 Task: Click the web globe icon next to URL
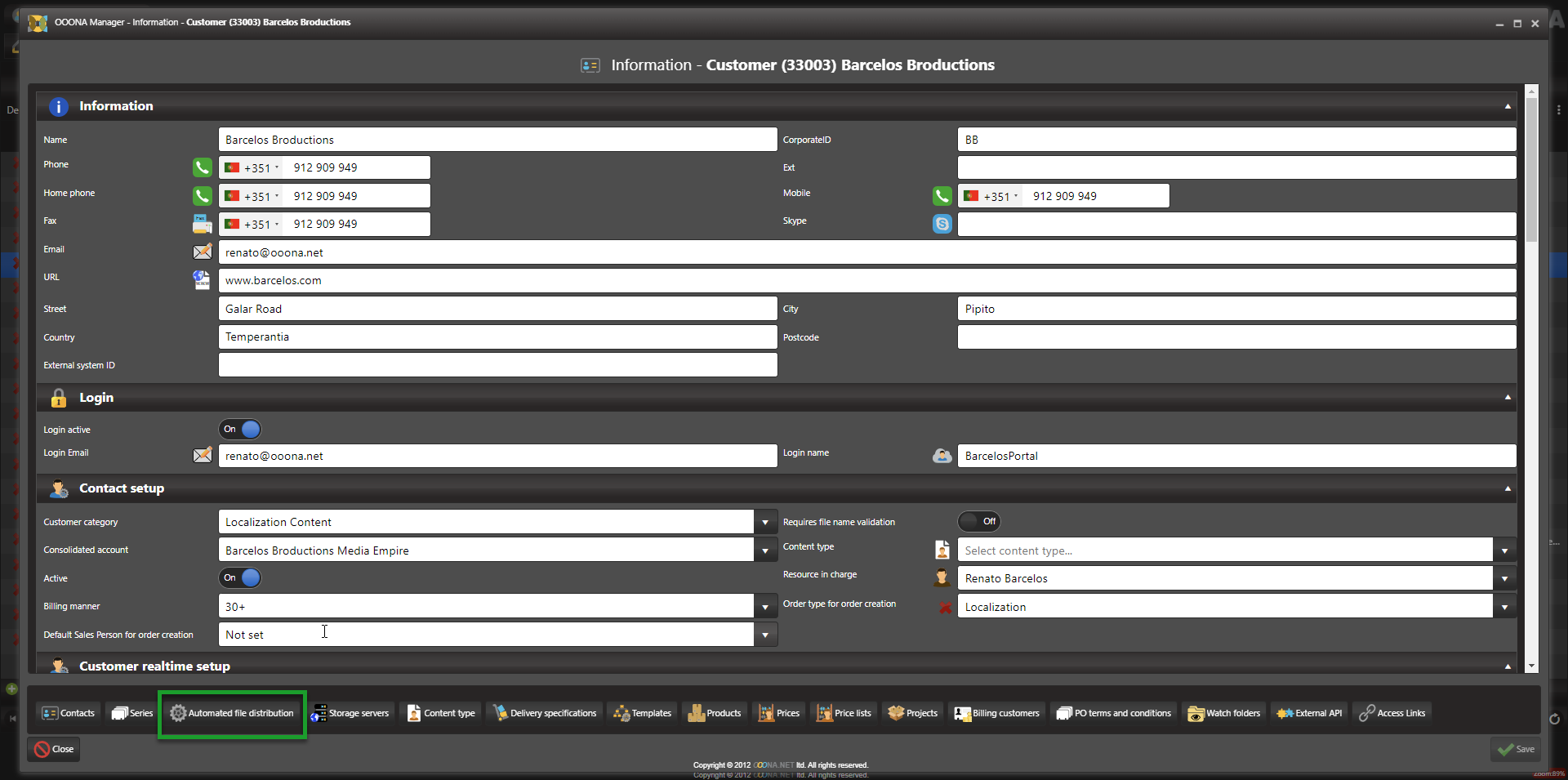tap(202, 280)
